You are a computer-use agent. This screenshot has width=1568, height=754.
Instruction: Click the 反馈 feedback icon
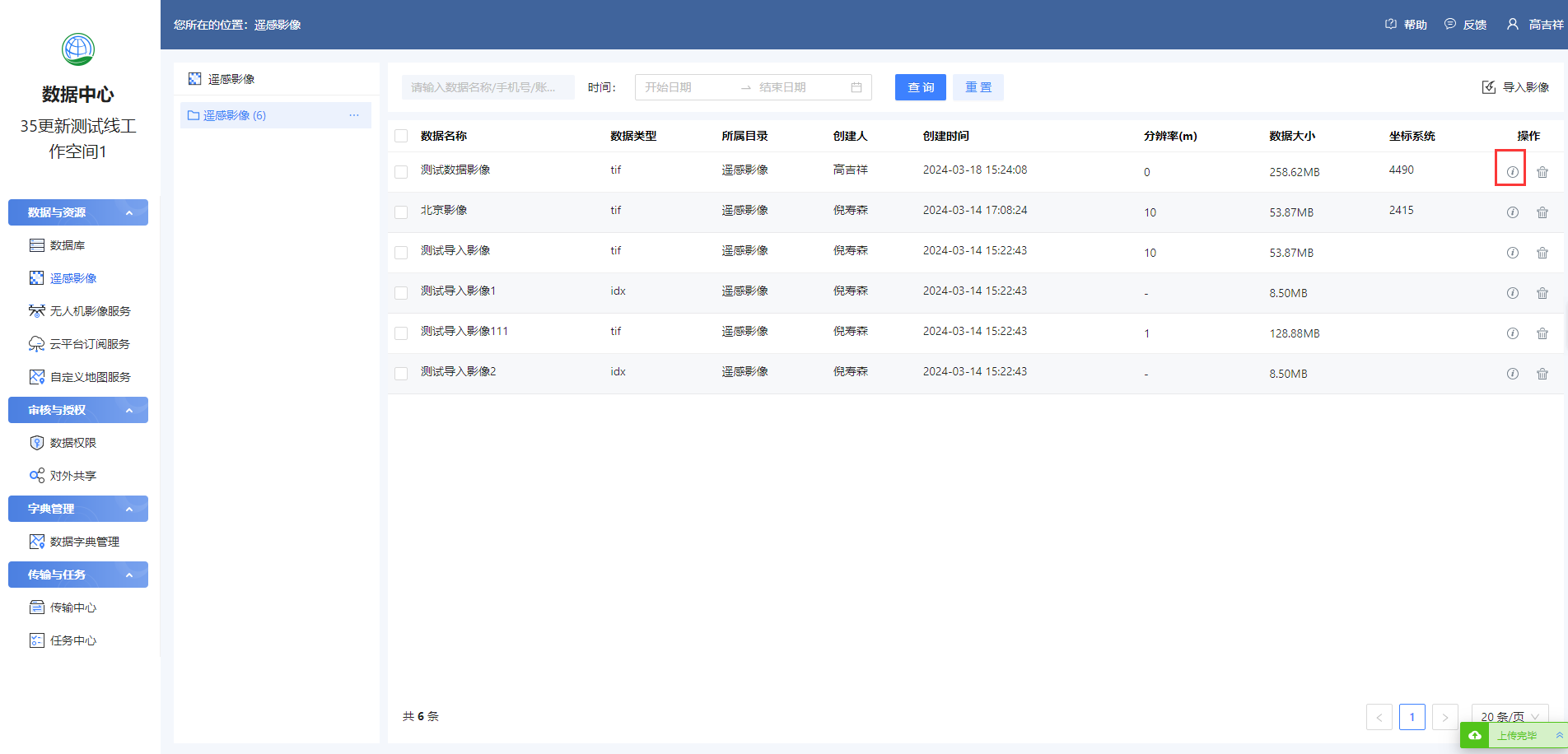[1450, 24]
